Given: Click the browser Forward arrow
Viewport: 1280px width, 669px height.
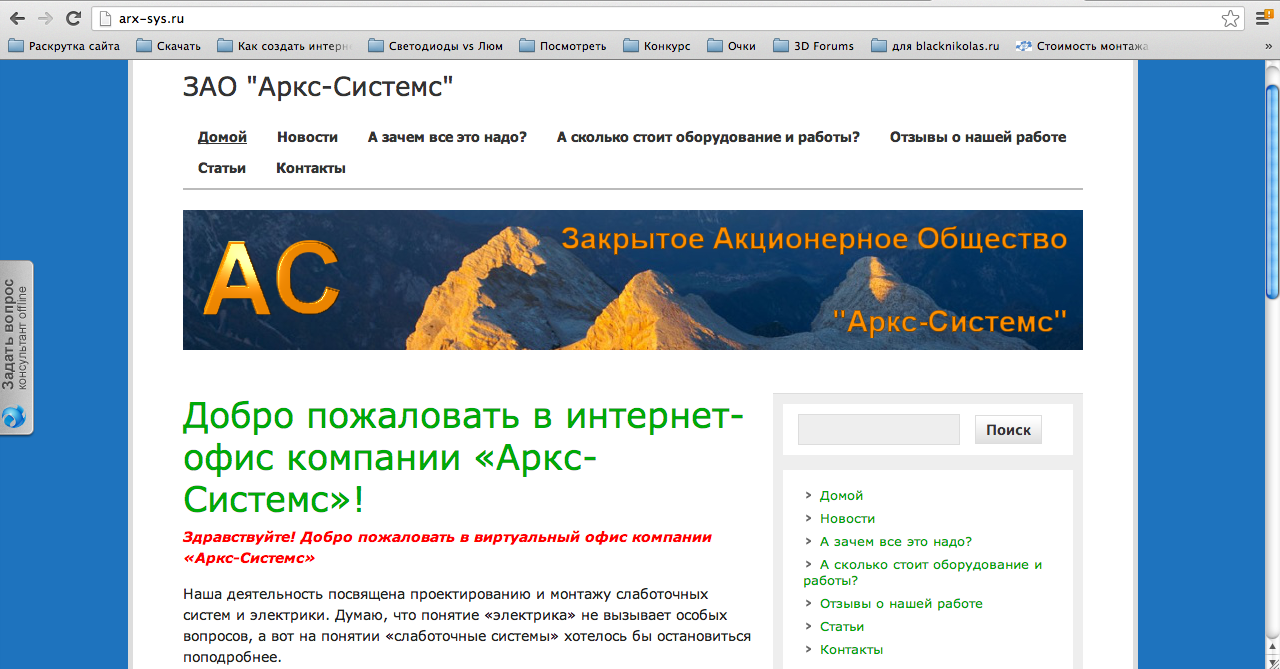Looking at the screenshot, I should click(x=43, y=17).
